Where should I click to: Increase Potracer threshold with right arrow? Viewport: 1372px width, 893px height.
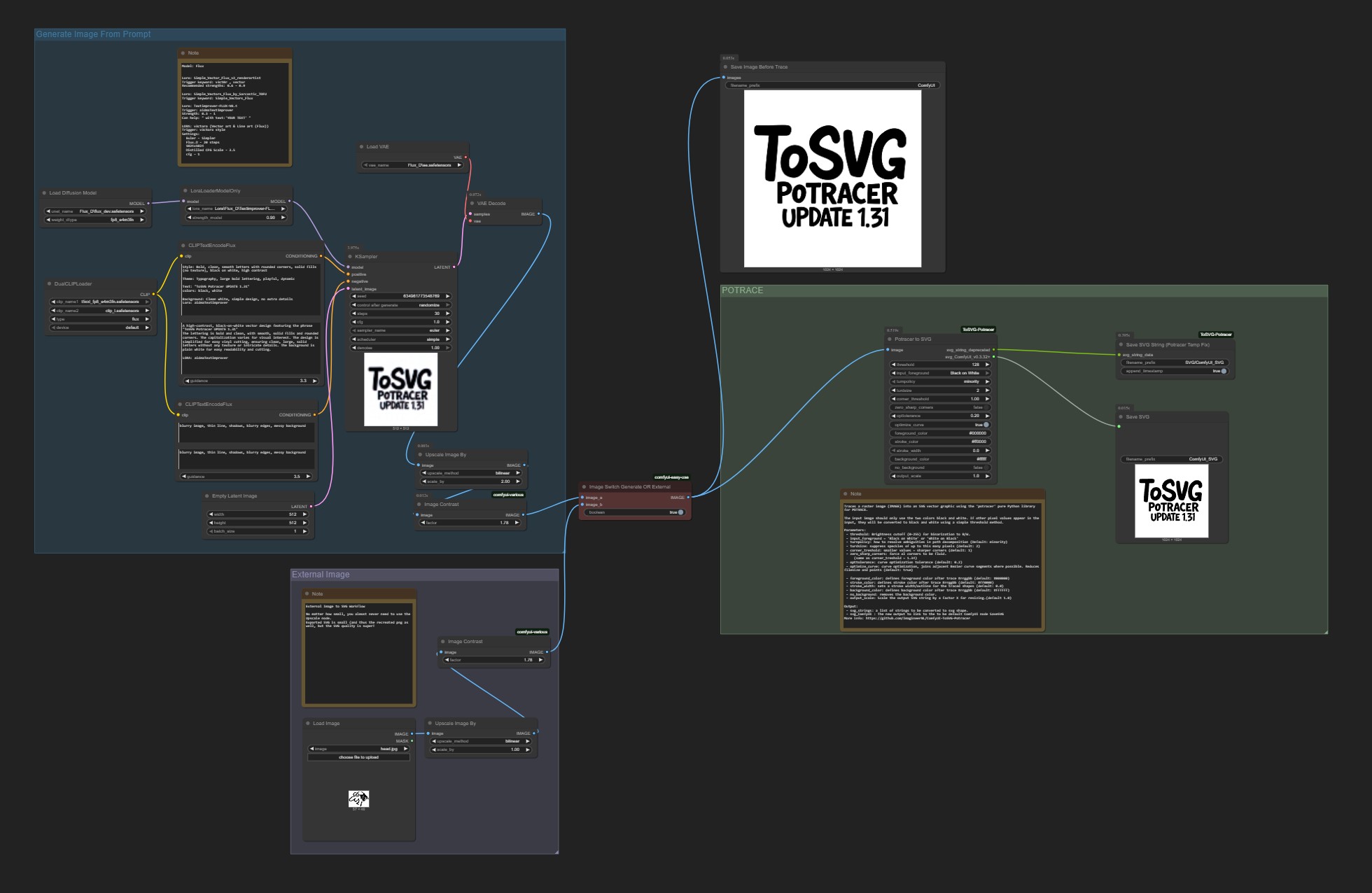[x=987, y=365]
